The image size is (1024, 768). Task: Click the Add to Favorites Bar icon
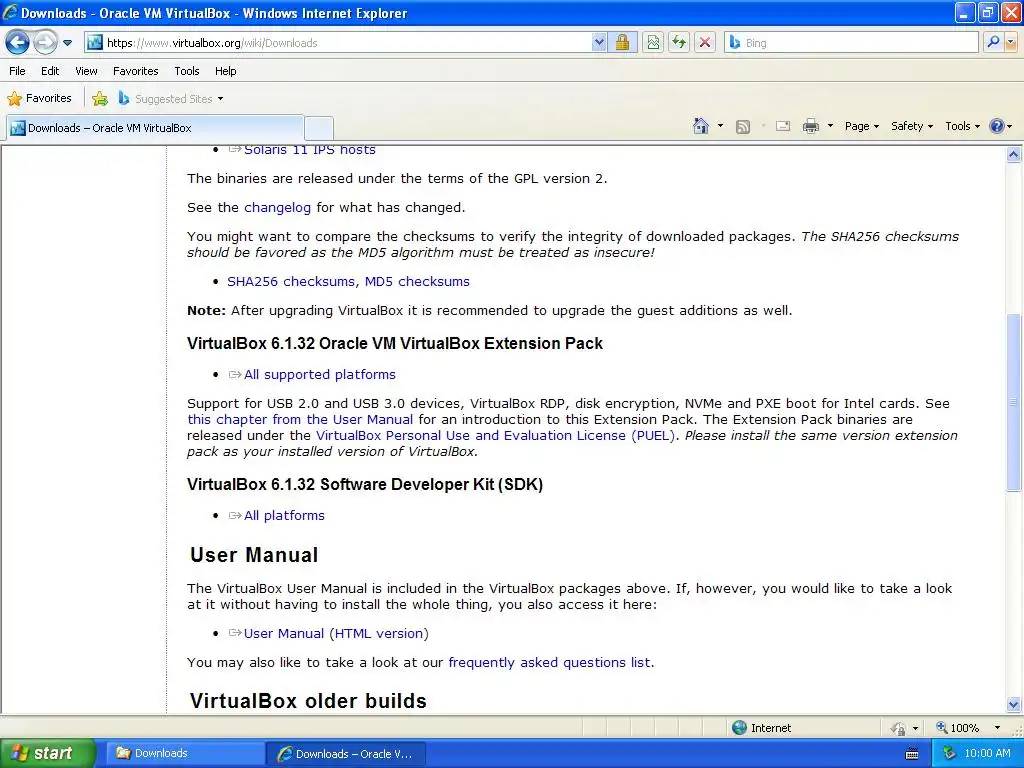tap(100, 99)
